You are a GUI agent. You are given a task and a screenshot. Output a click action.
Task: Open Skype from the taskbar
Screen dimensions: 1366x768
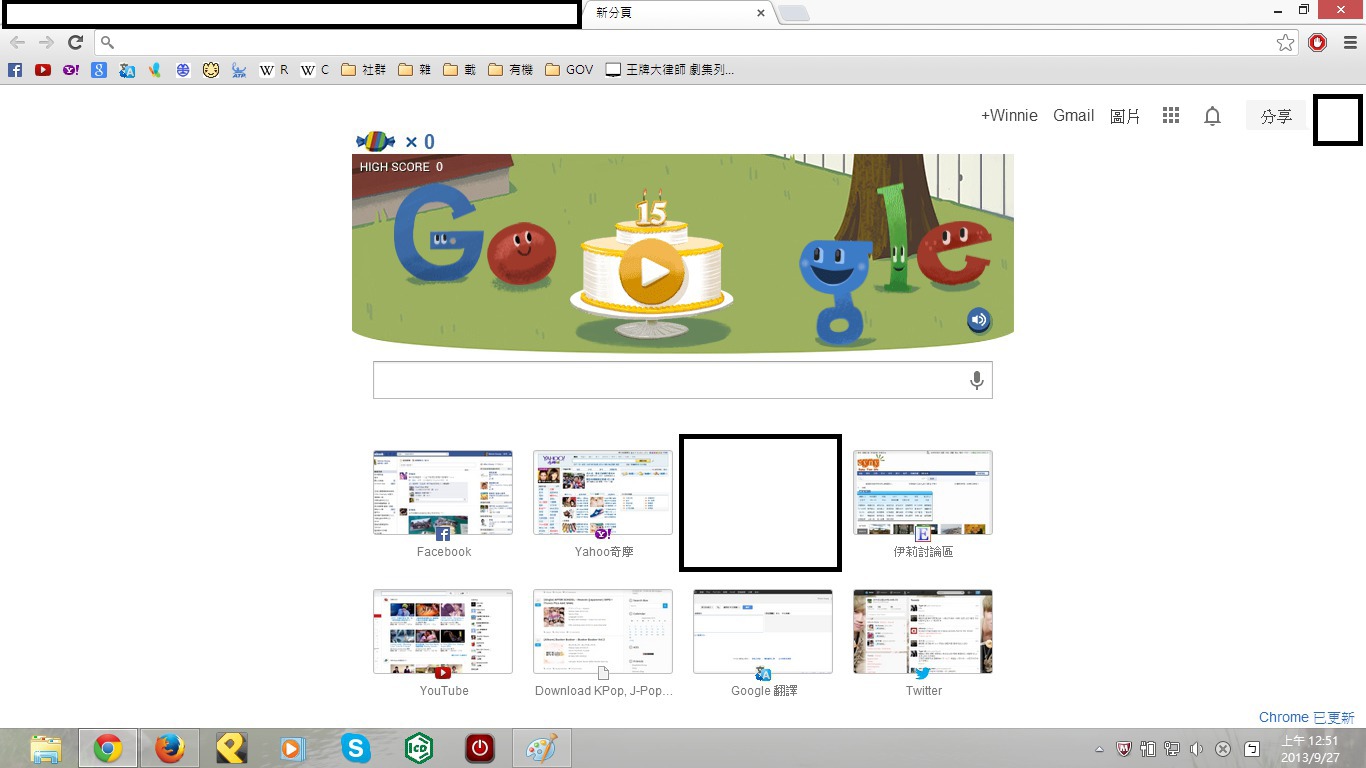click(x=355, y=748)
